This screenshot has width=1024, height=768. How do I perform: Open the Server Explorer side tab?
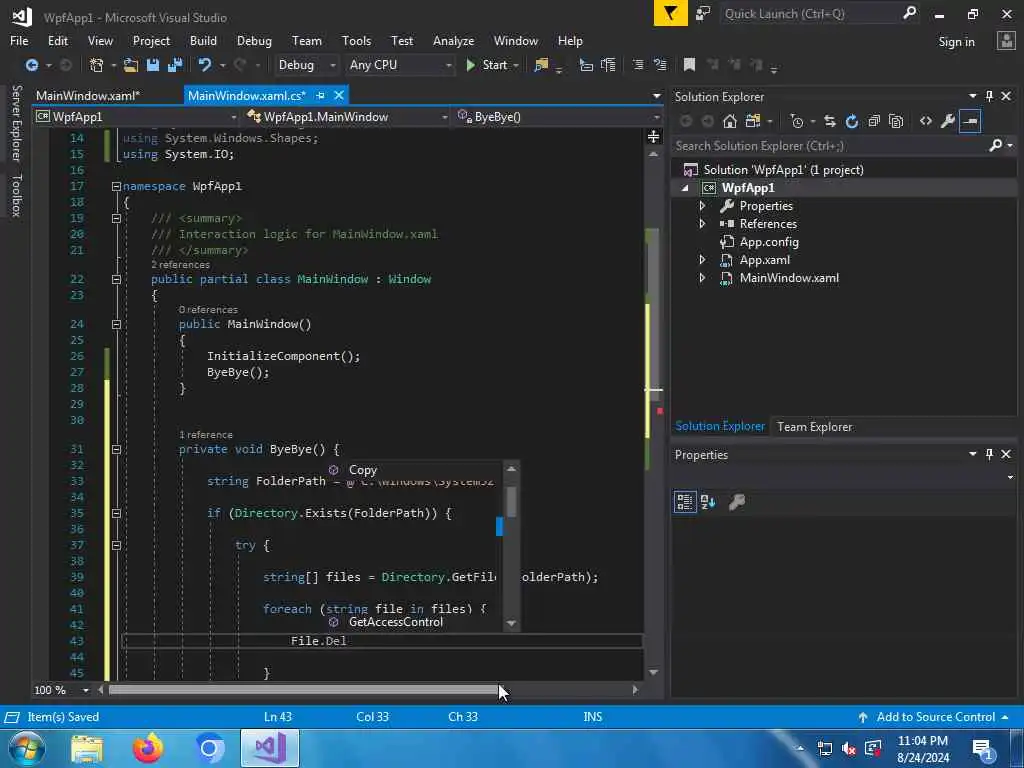pos(17,123)
